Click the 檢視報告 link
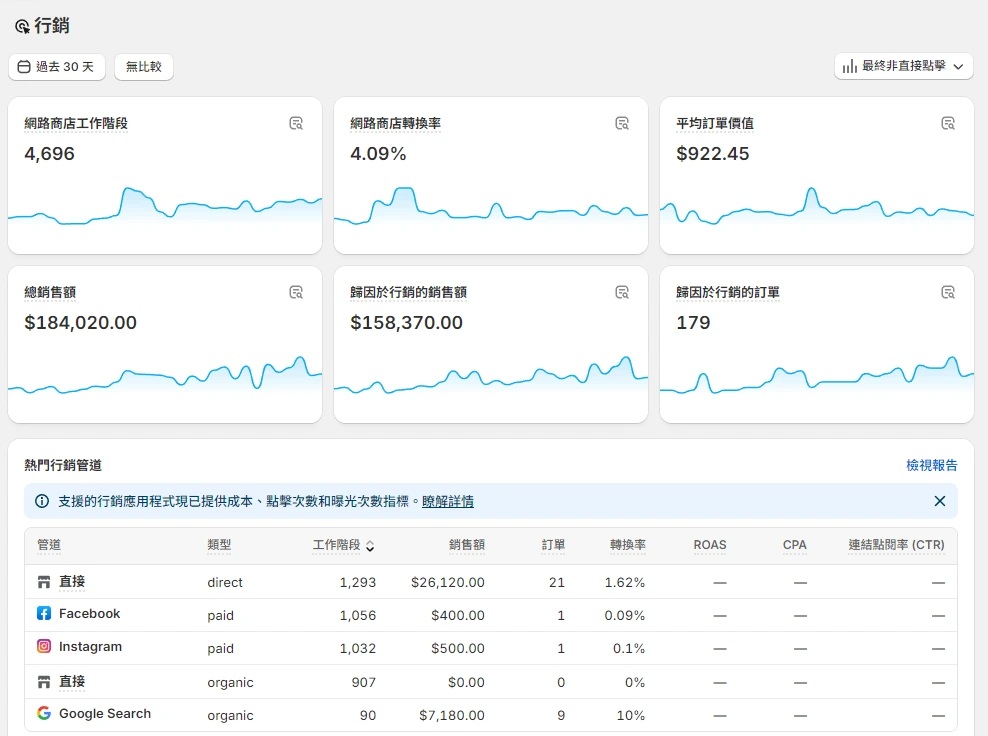The height and width of the screenshot is (736, 988). coord(931,465)
